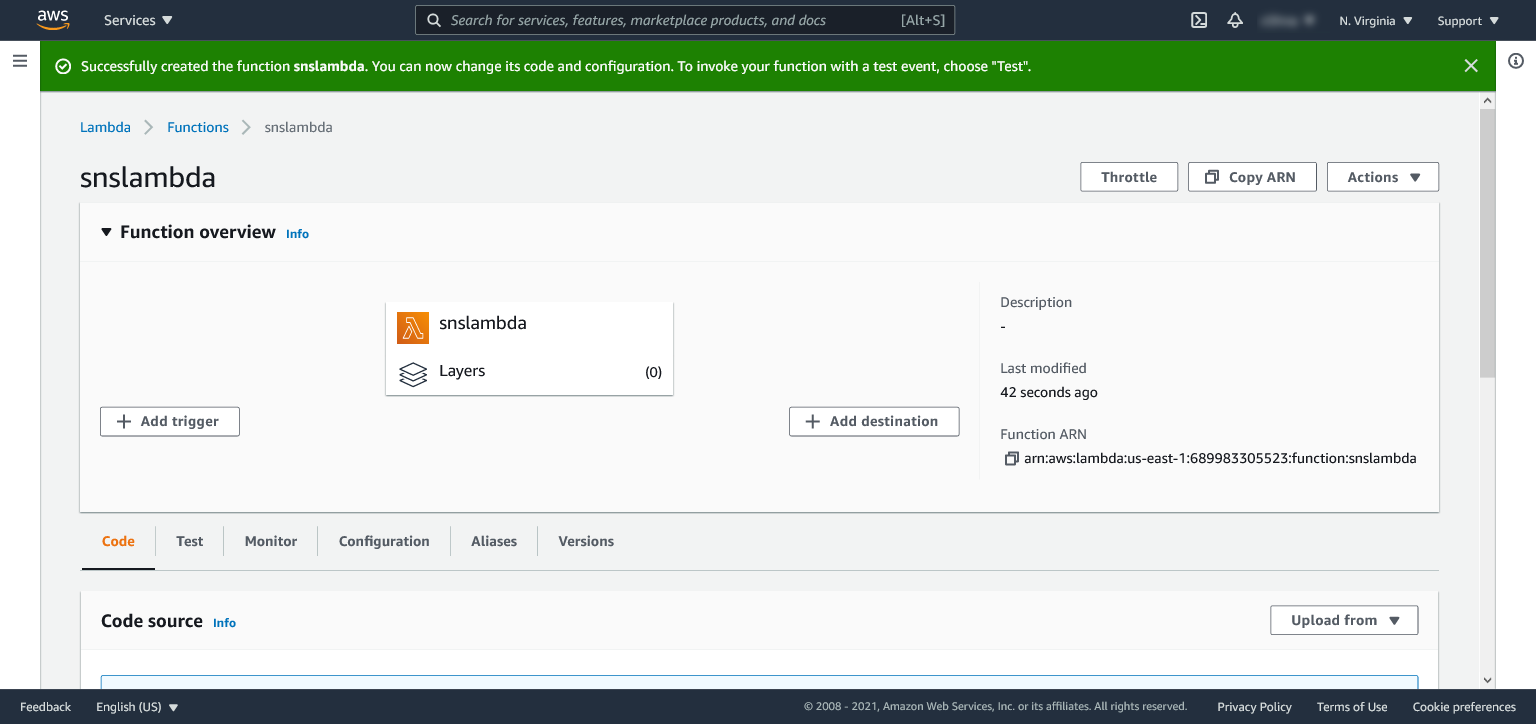Go to Functions breadcrumb link
The height and width of the screenshot is (724, 1536).
[198, 127]
